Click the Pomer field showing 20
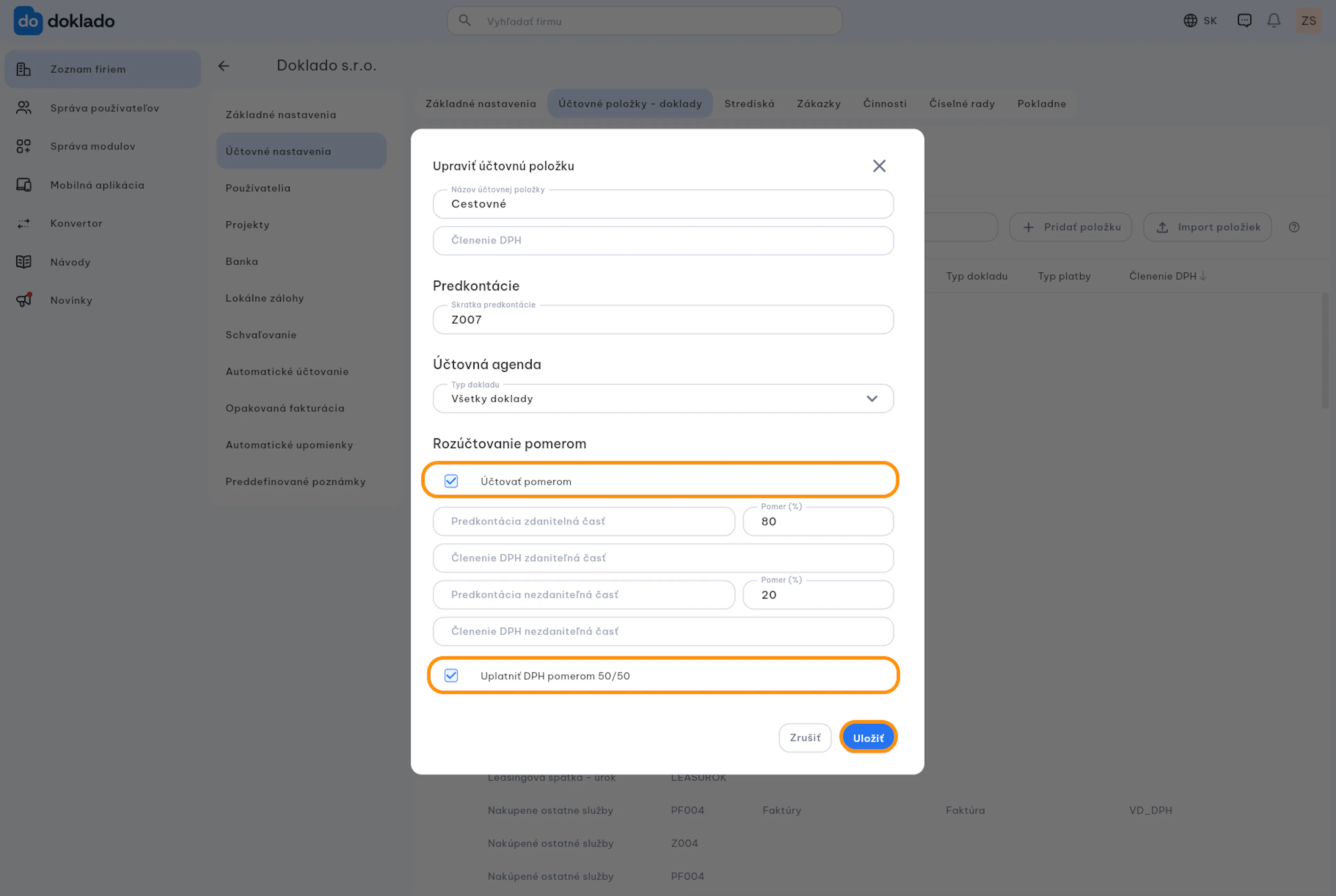 point(818,594)
